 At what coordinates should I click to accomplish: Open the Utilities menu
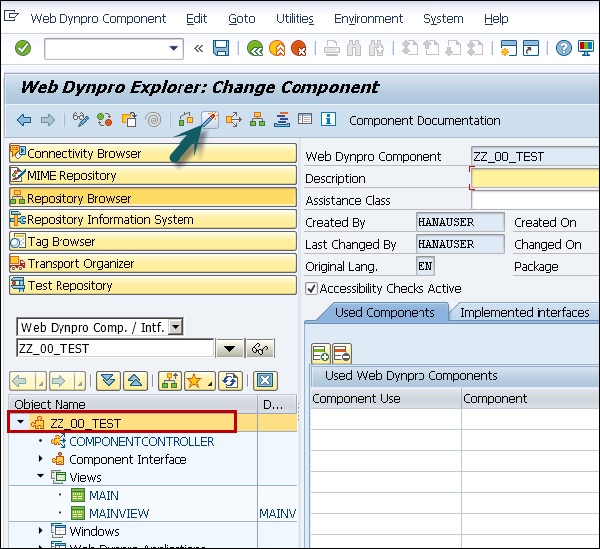(x=294, y=18)
